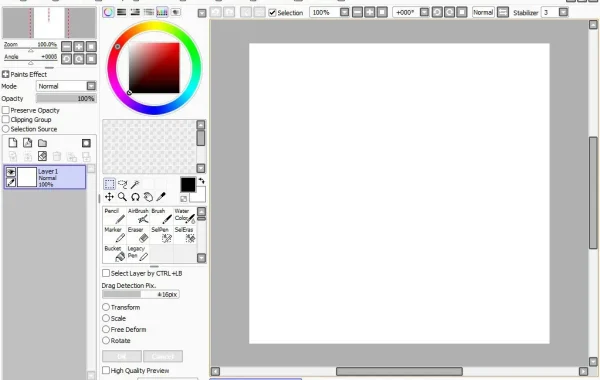
Task: Select the Rotate view tool in tool tray
Action: click(x=135, y=197)
